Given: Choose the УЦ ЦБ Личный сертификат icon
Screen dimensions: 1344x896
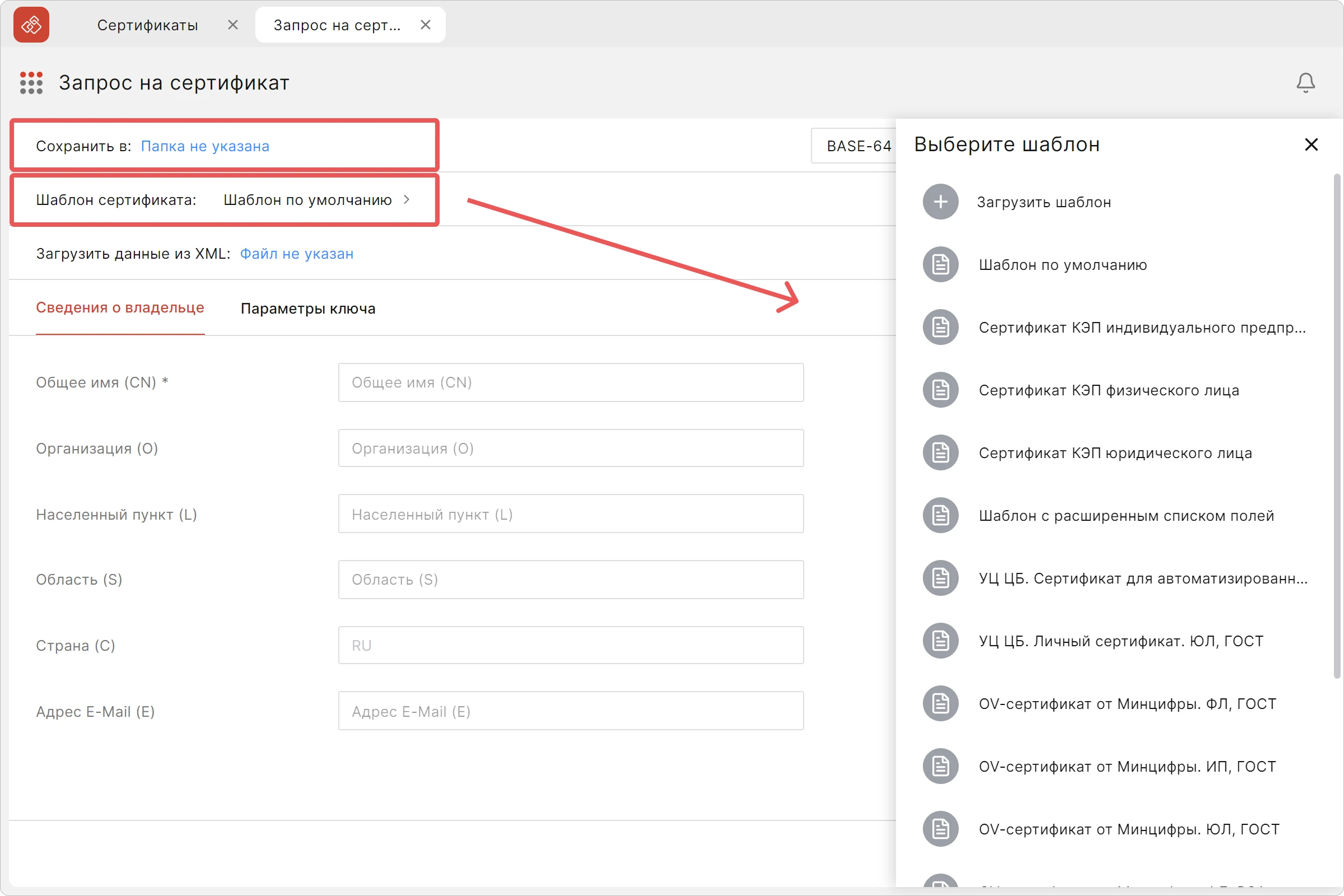Looking at the screenshot, I should (941, 641).
